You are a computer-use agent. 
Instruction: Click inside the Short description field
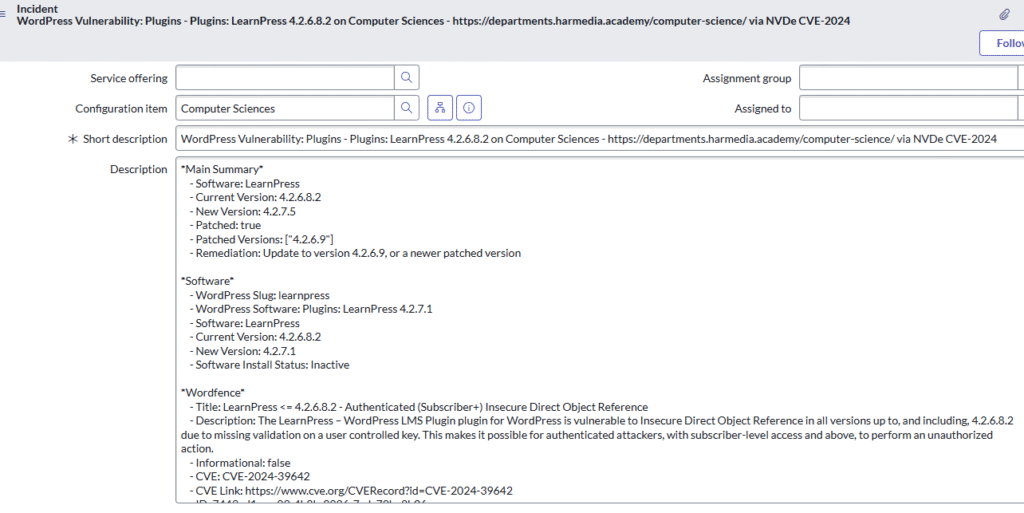[x=598, y=139]
